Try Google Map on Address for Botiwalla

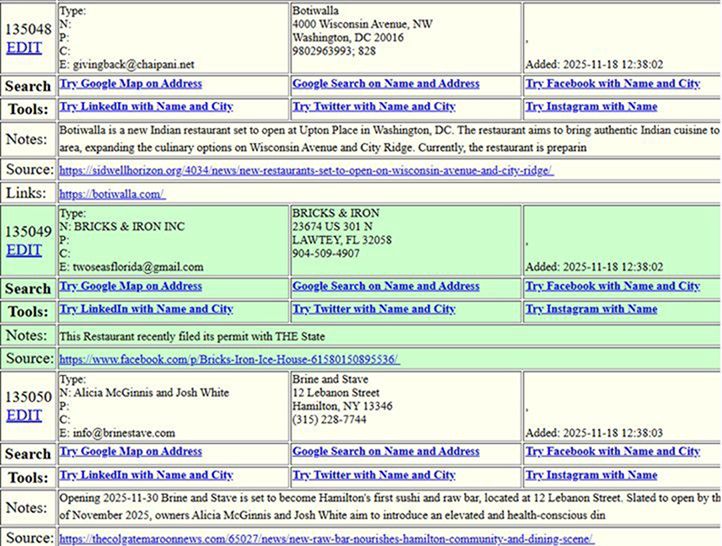tap(131, 84)
